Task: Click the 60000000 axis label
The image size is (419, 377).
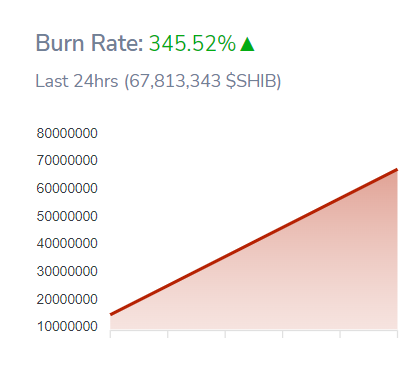Action: (x=67, y=188)
